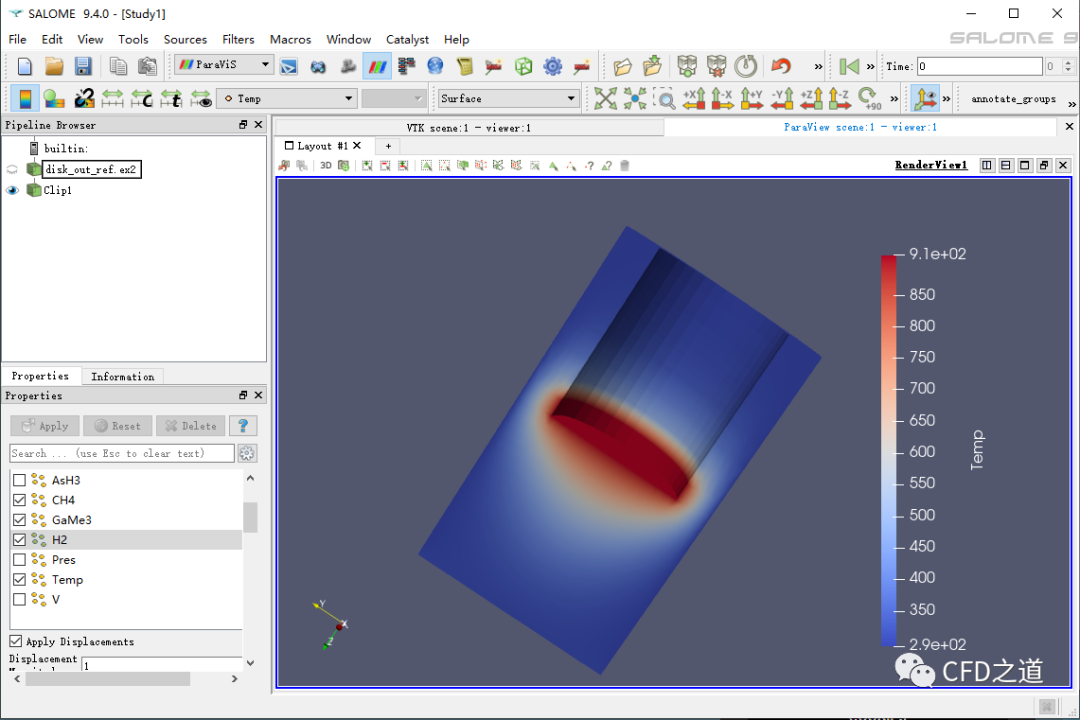Image resolution: width=1080 pixels, height=720 pixels.
Task: Toggle visibility eye for Clip1
Action: pyautogui.click(x=13, y=190)
